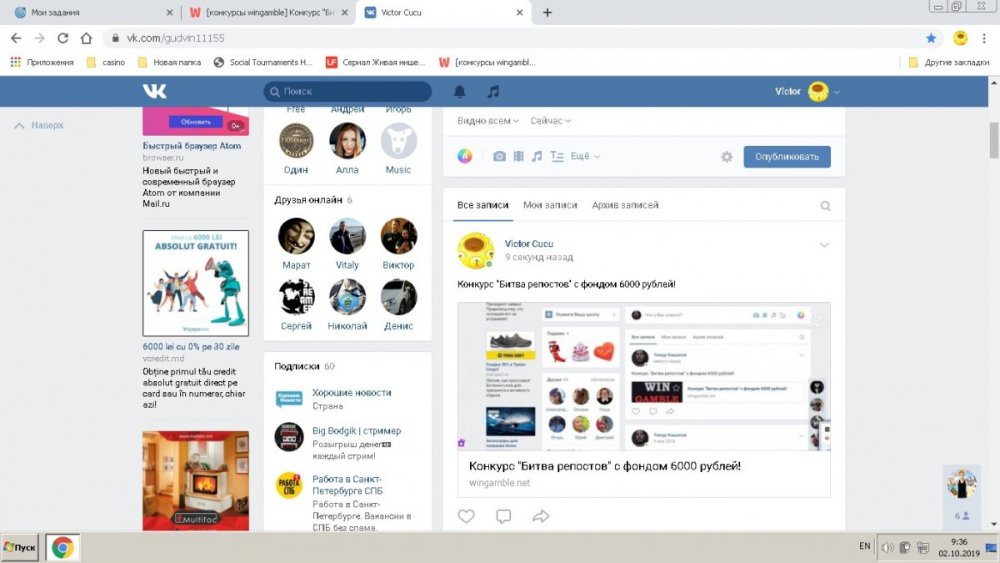Attach a video using the film icon
Screen dimensions: 1000x563
(x=518, y=157)
